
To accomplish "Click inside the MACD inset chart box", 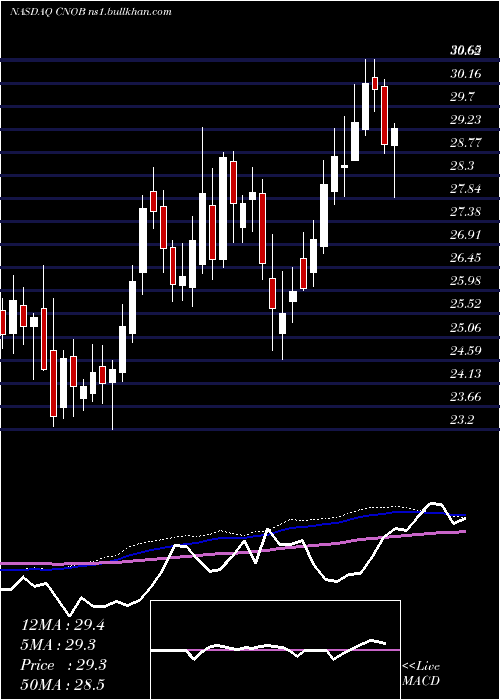I will click(x=275, y=650).
